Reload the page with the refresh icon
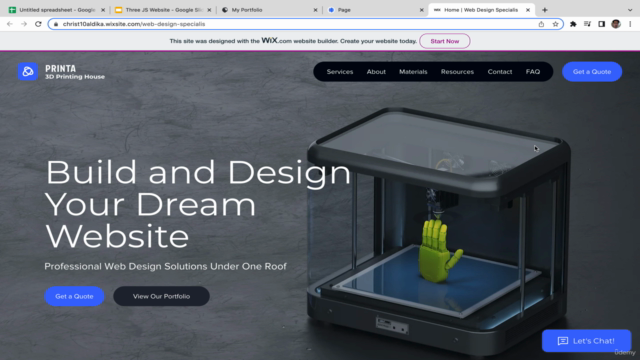Screen dimensions: 640x360 [38, 24]
